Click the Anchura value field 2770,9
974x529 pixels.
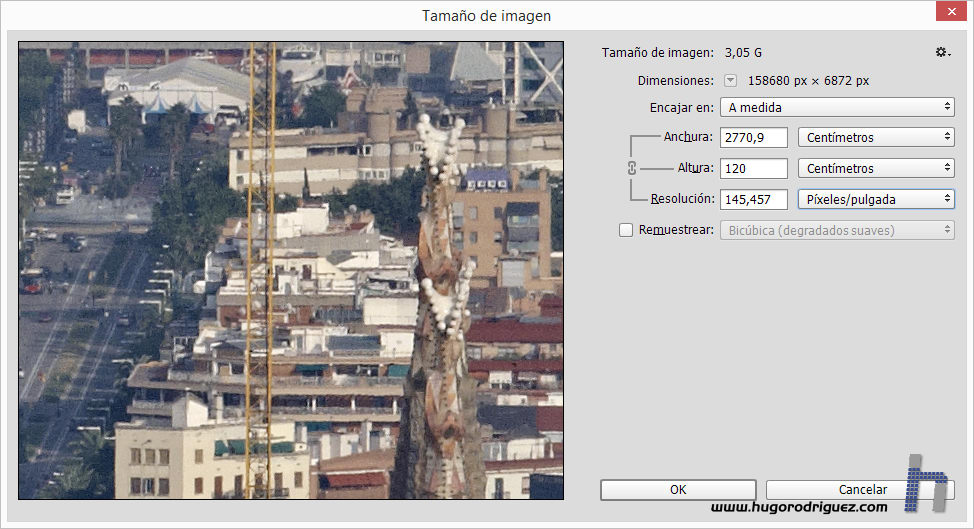click(x=753, y=137)
